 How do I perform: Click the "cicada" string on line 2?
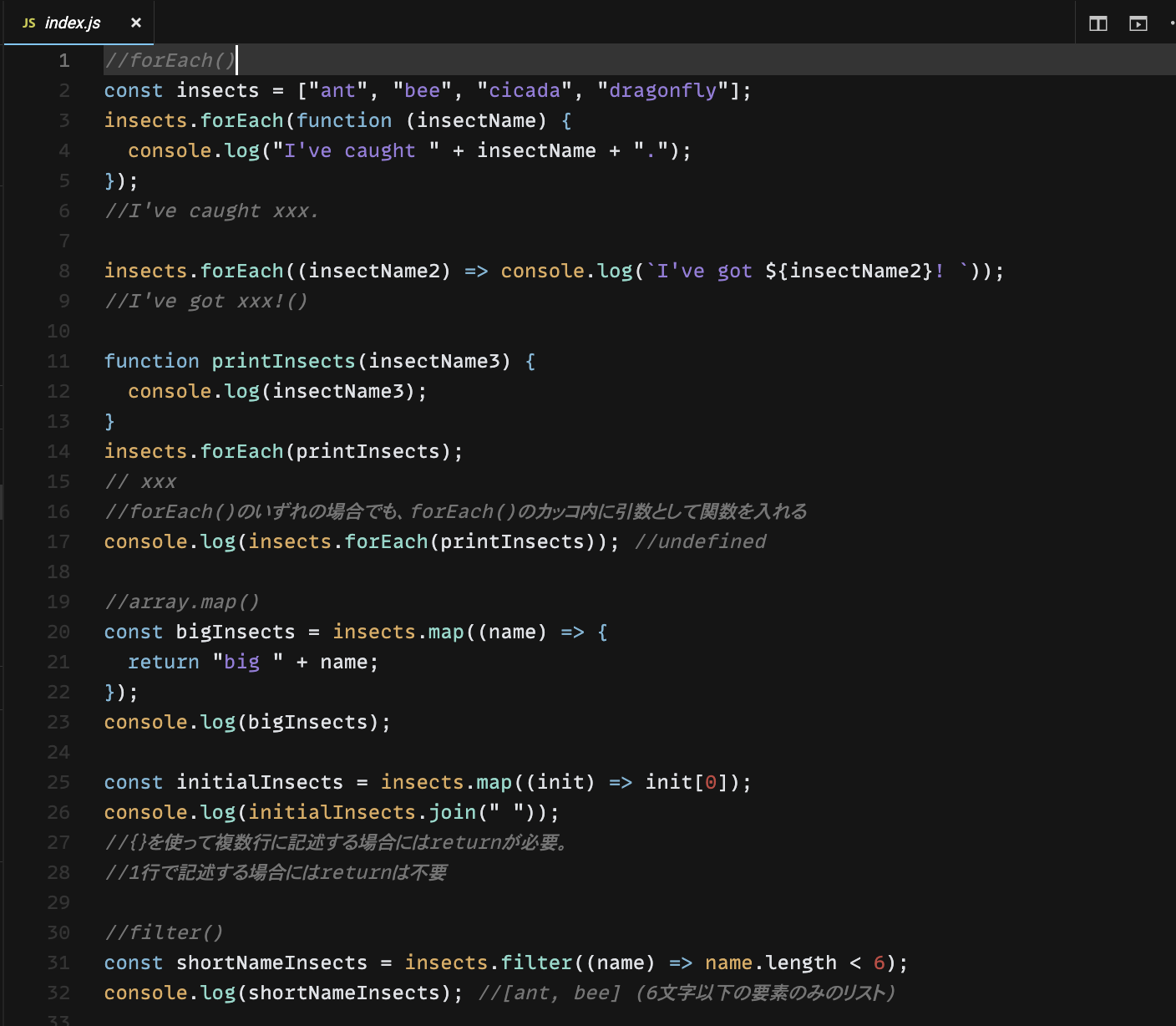[x=525, y=90]
